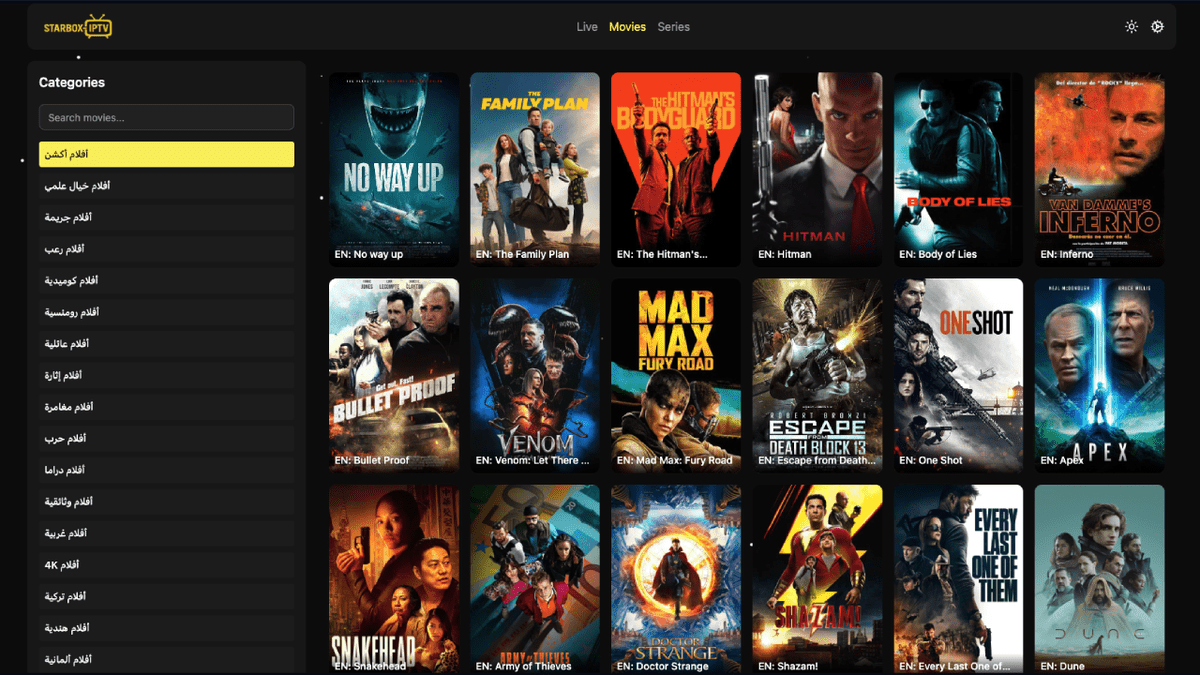Open the Doctor Strange movie poster

click(676, 579)
